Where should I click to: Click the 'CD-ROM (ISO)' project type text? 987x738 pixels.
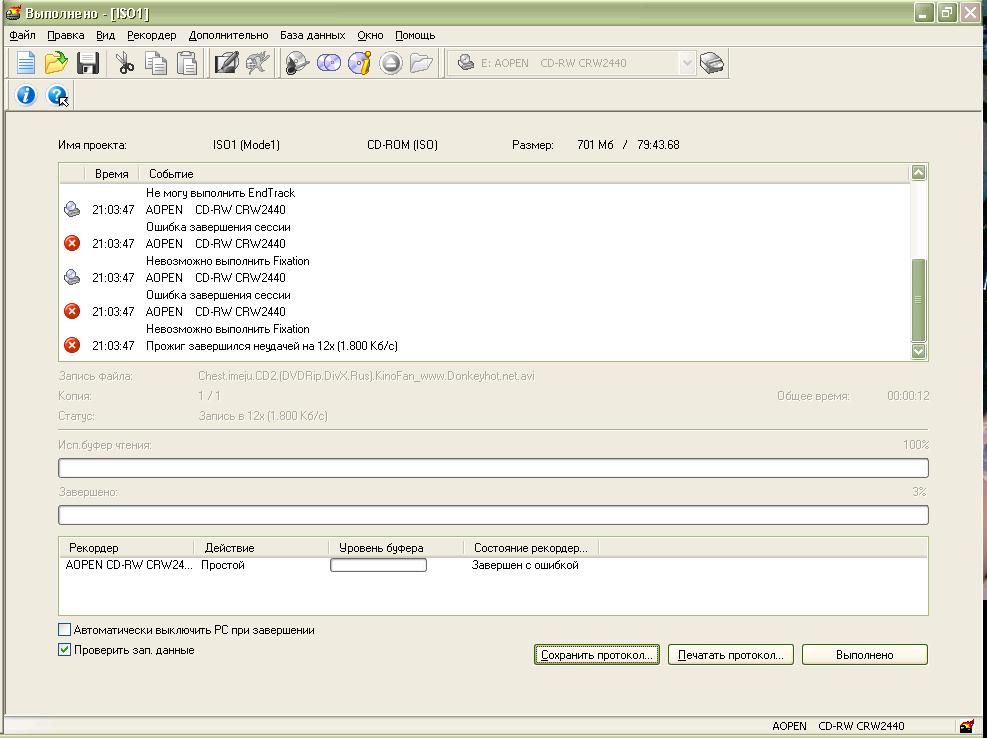(402, 145)
